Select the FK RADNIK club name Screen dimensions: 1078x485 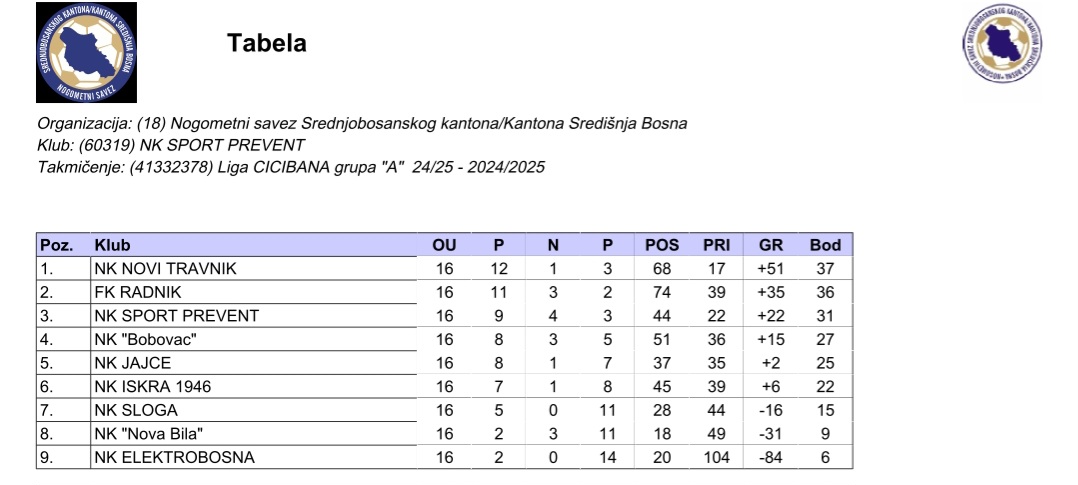pyautogui.click(x=138, y=292)
